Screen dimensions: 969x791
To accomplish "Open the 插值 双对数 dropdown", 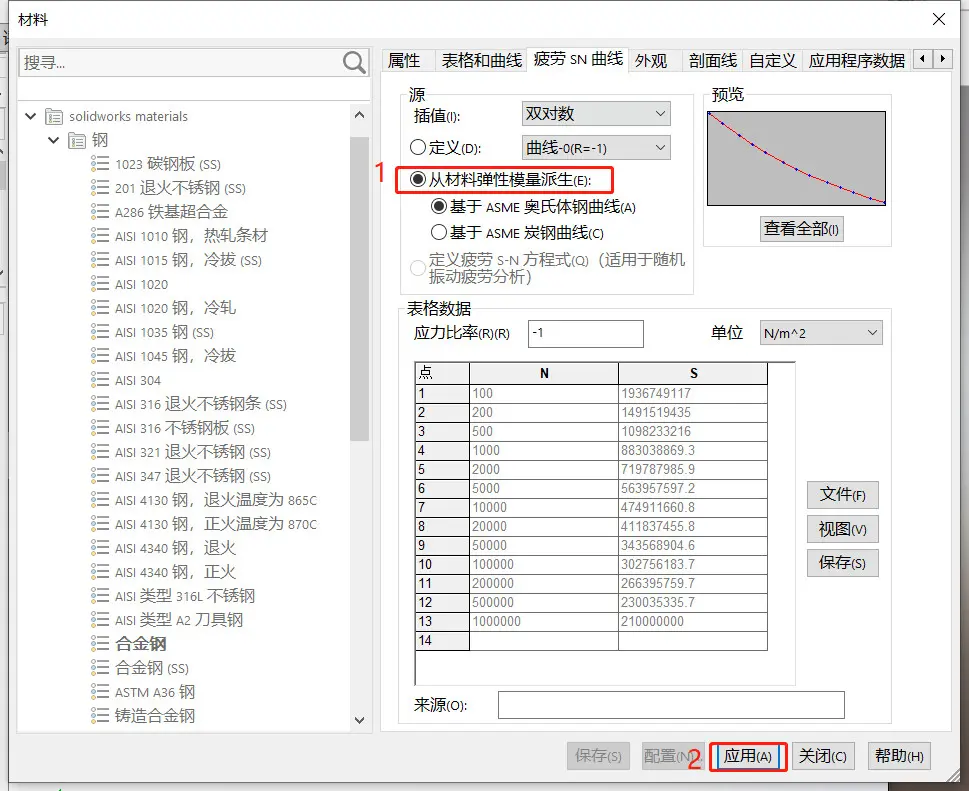I will (x=596, y=114).
